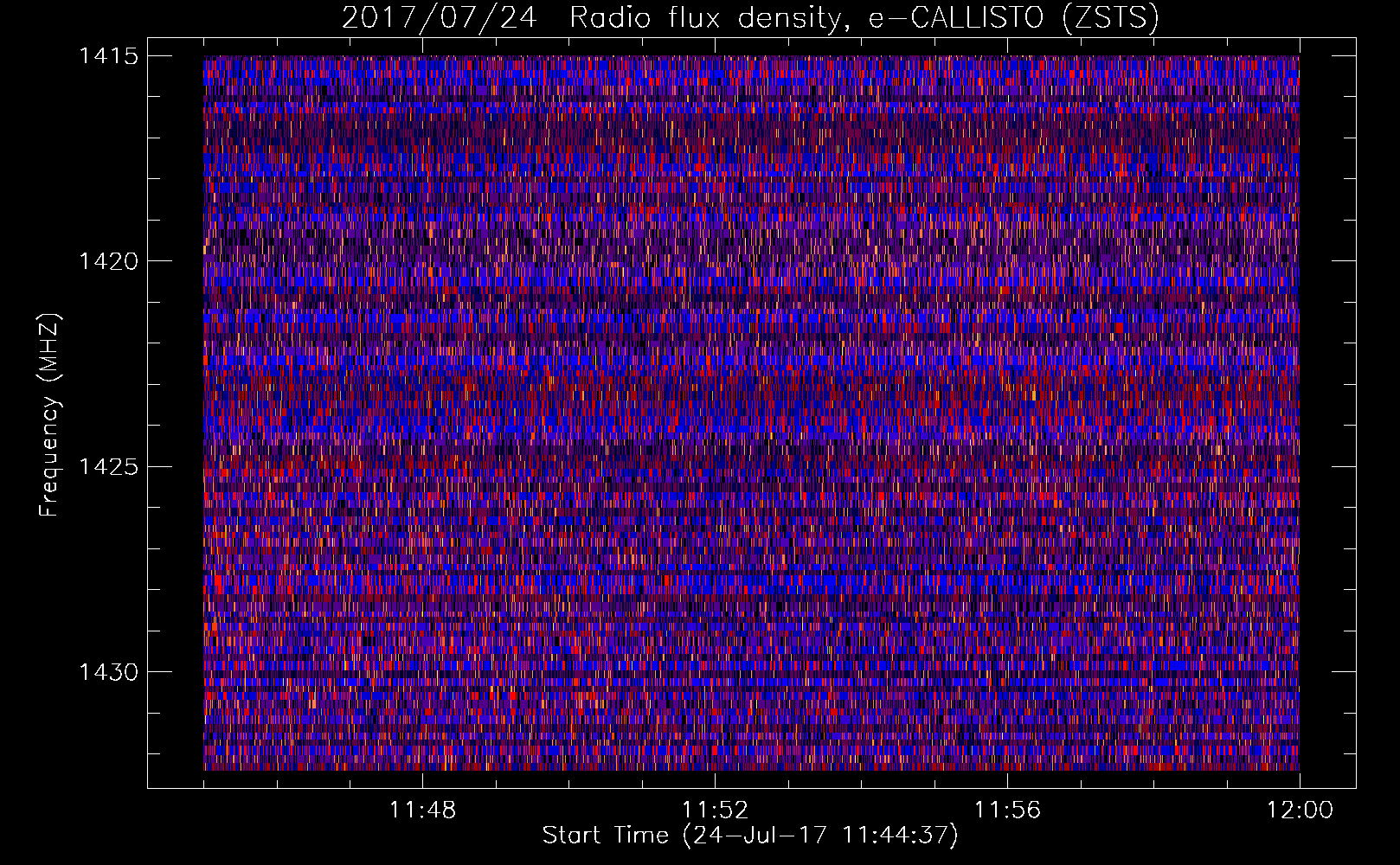Click the plot title '2017/07/24 Radio flux density, e-CALLISTO (ZSTS)'
This screenshot has width=1400, height=865.
[x=750, y=17]
